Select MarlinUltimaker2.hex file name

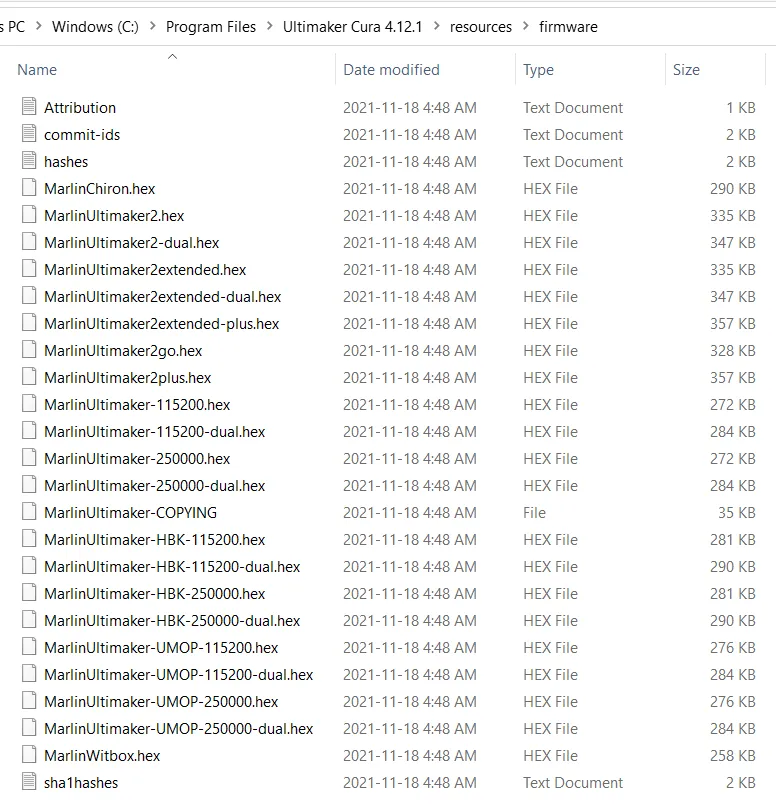point(114,216)
